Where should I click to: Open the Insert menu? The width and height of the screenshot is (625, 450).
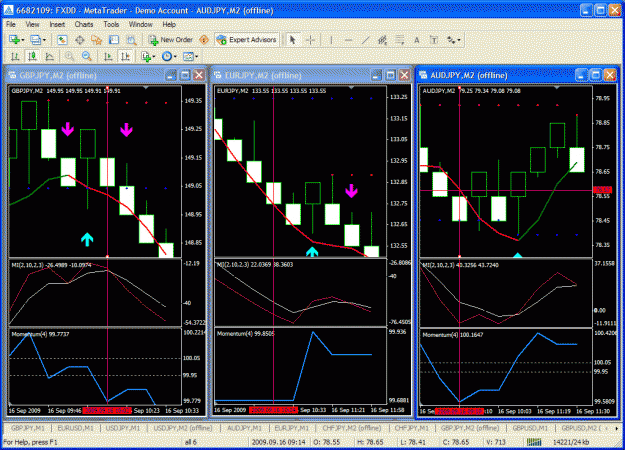click(57, 24)
